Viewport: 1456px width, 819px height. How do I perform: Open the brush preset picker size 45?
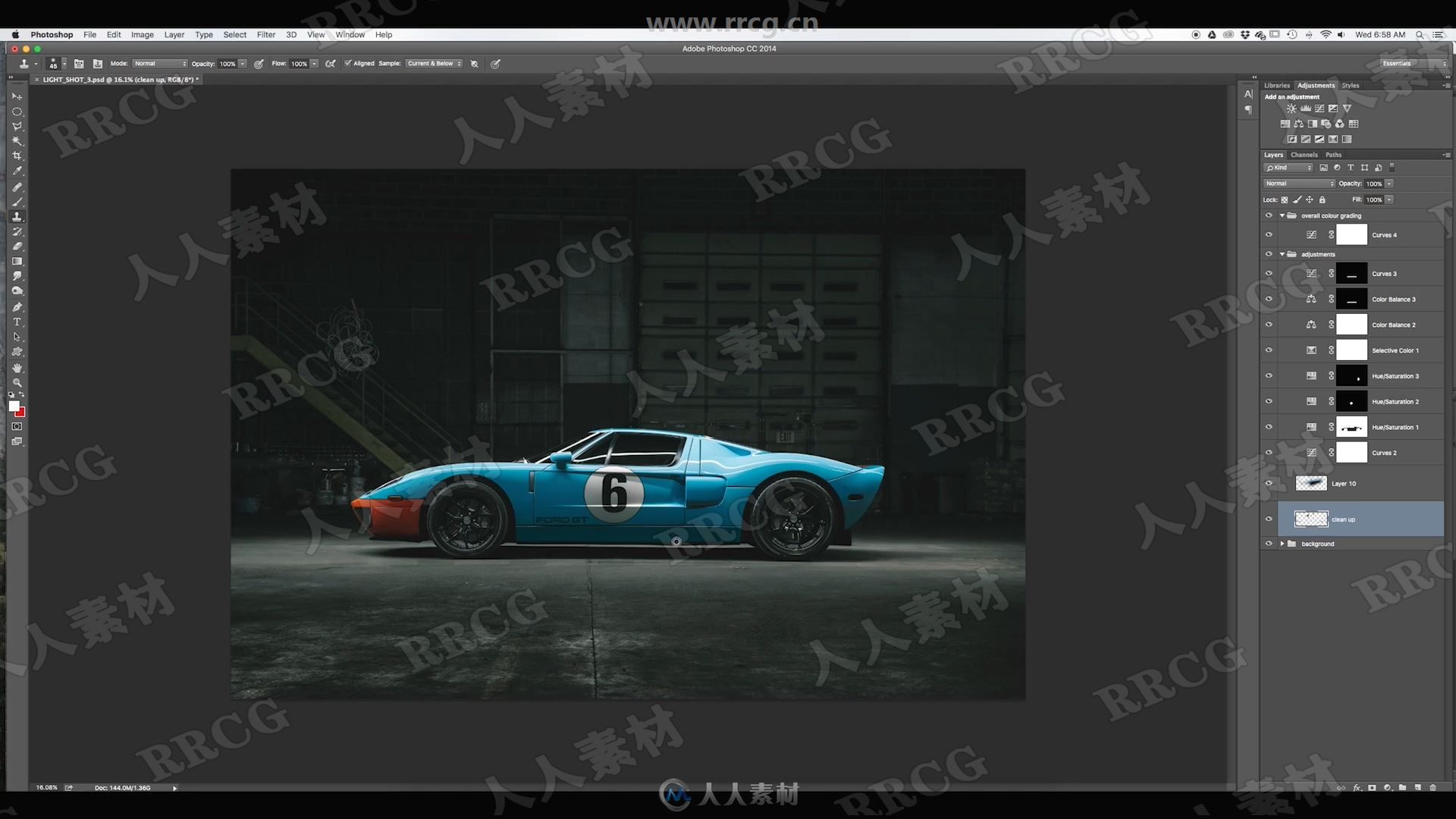click(56, 64)
